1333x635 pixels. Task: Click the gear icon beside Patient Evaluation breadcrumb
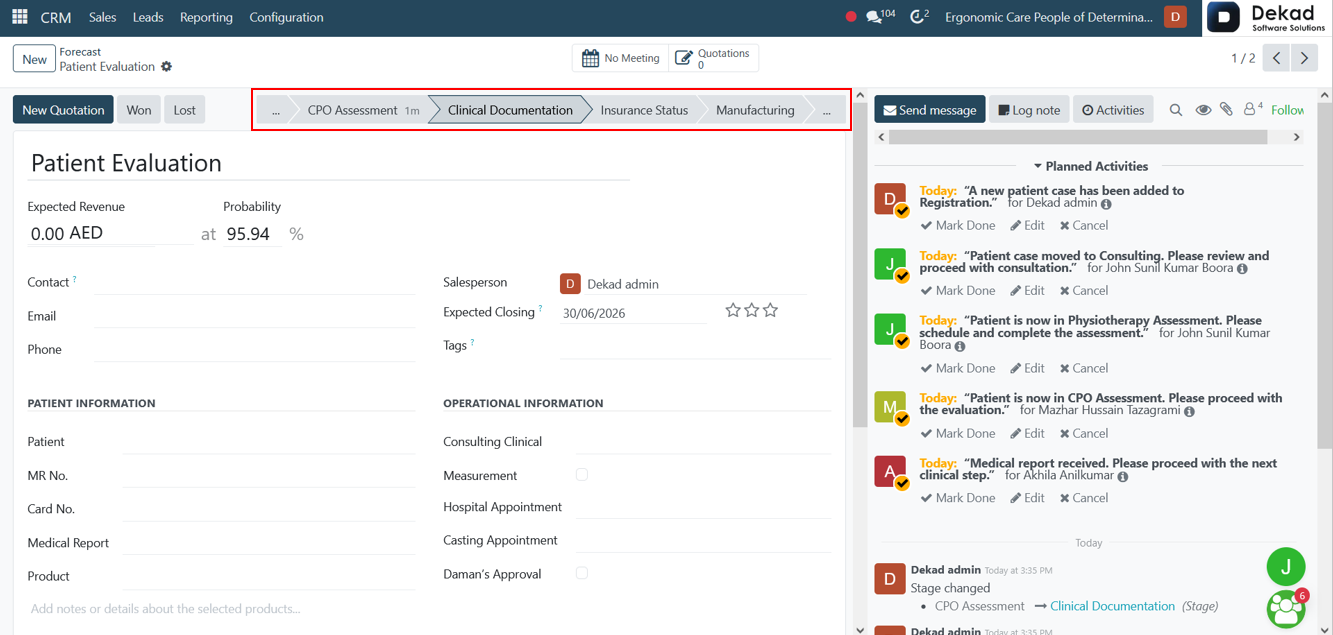167,67
